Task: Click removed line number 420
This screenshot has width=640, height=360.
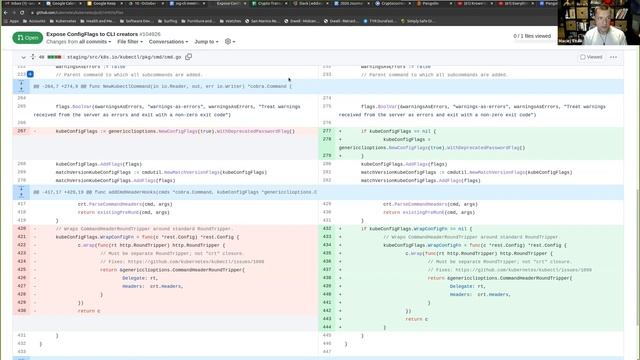Action: click(22, 229)
